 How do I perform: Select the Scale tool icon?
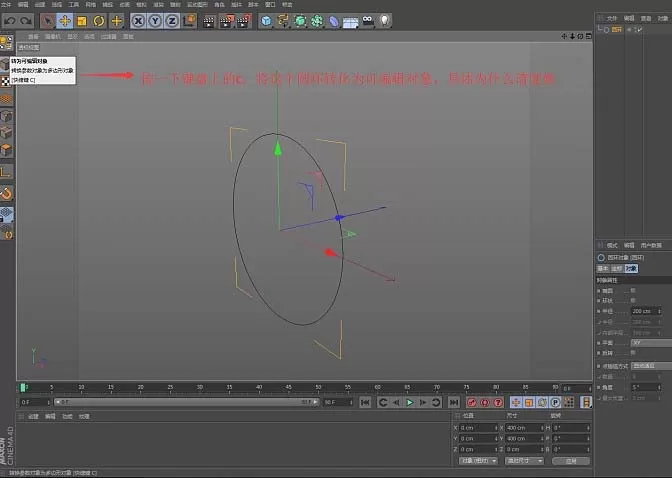(x=81, y=21)
